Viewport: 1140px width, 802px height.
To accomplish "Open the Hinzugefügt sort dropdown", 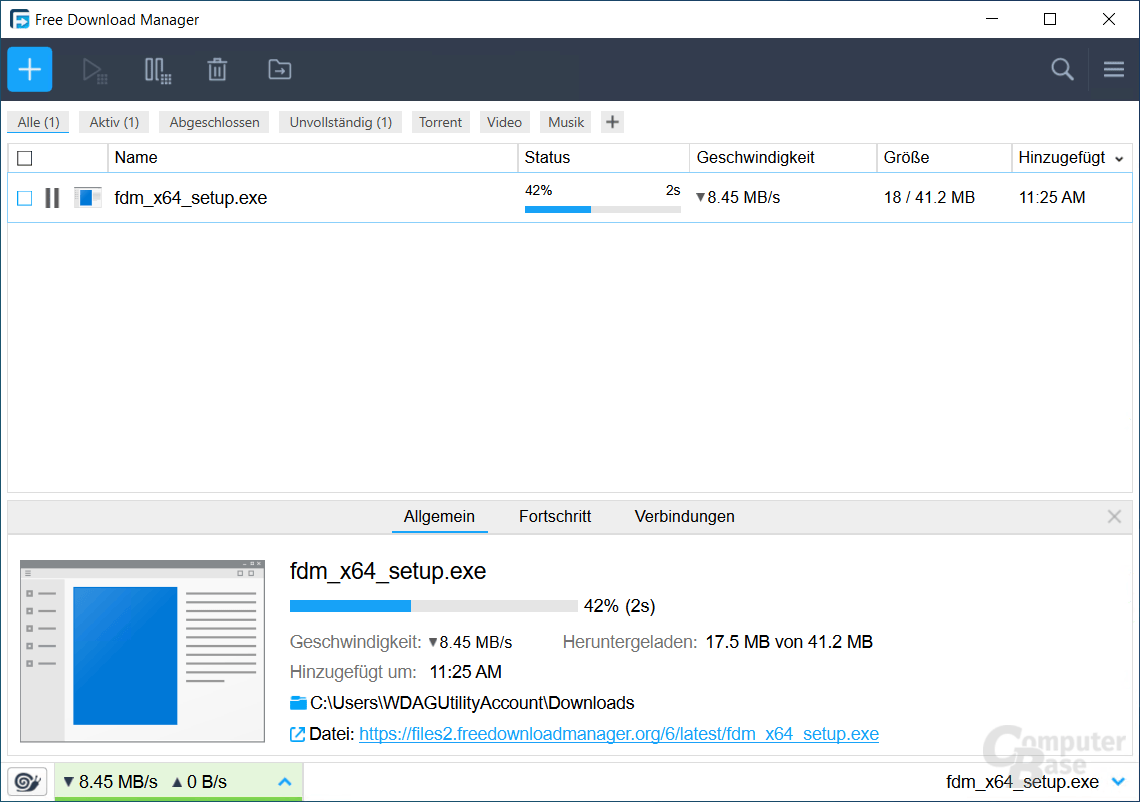I will [1119, 158].
